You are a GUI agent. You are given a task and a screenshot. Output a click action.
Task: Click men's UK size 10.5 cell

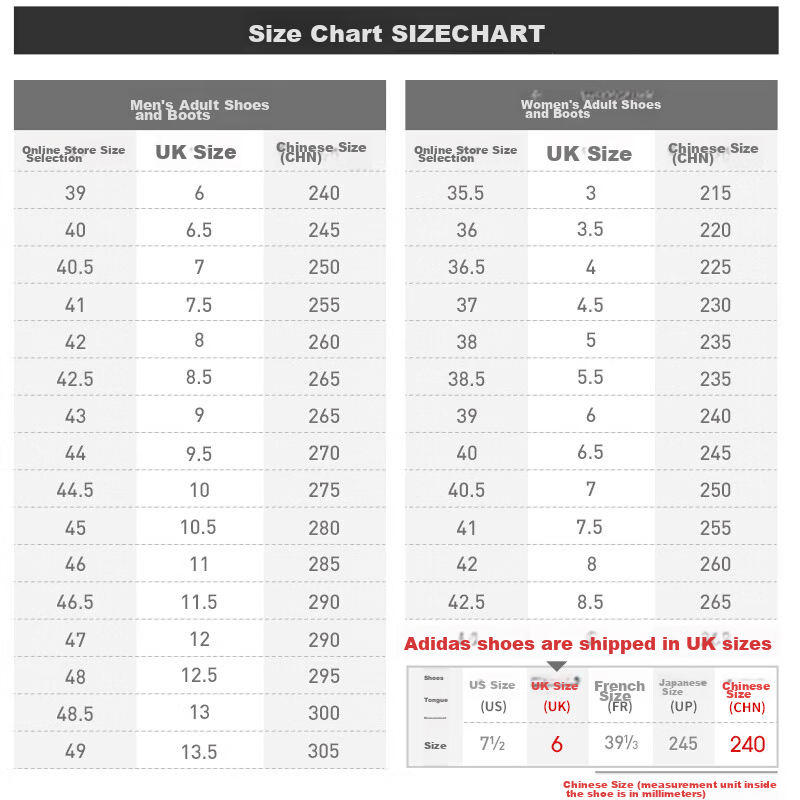198,527
